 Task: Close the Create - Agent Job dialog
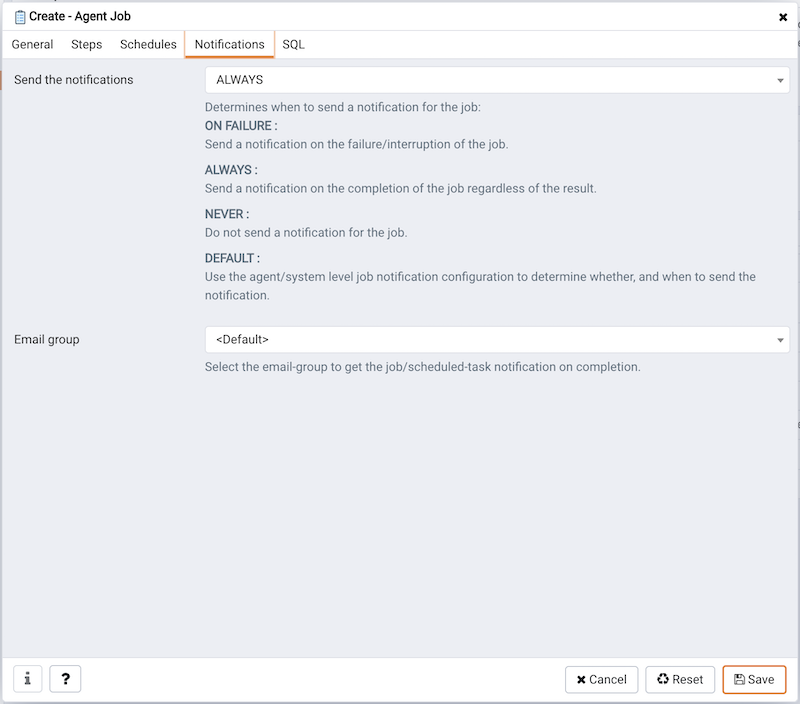783,17
